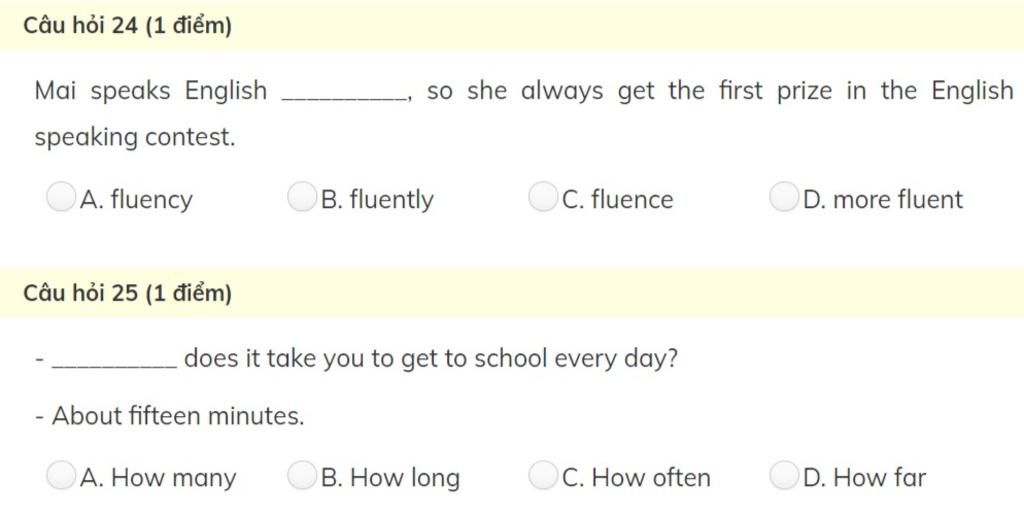1024x515 pixels.
Task: Click the 'speaking contest.' text line
Action: click(x=135, y=138)
